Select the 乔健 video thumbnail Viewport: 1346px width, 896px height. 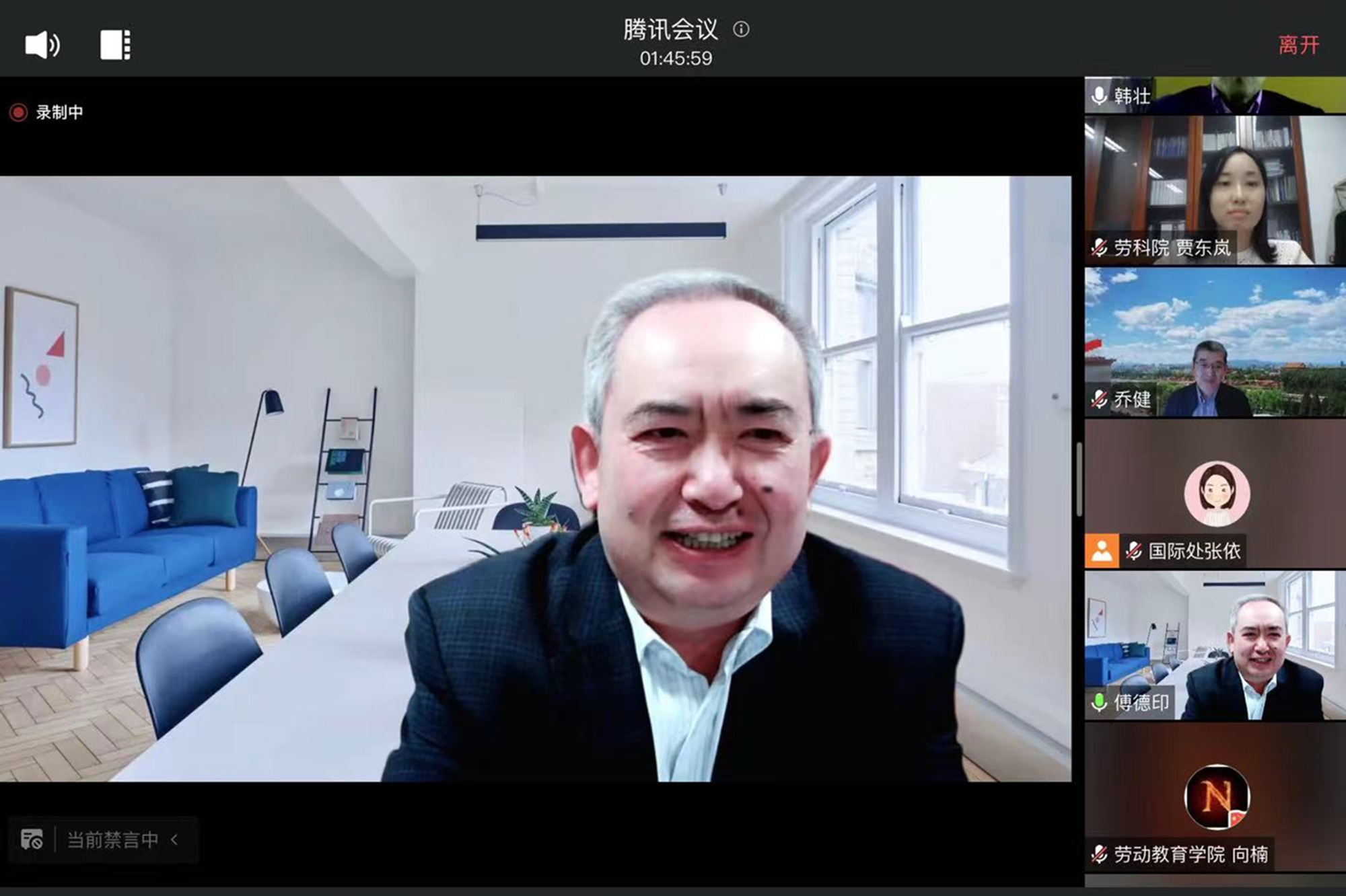click(1215, 342)
